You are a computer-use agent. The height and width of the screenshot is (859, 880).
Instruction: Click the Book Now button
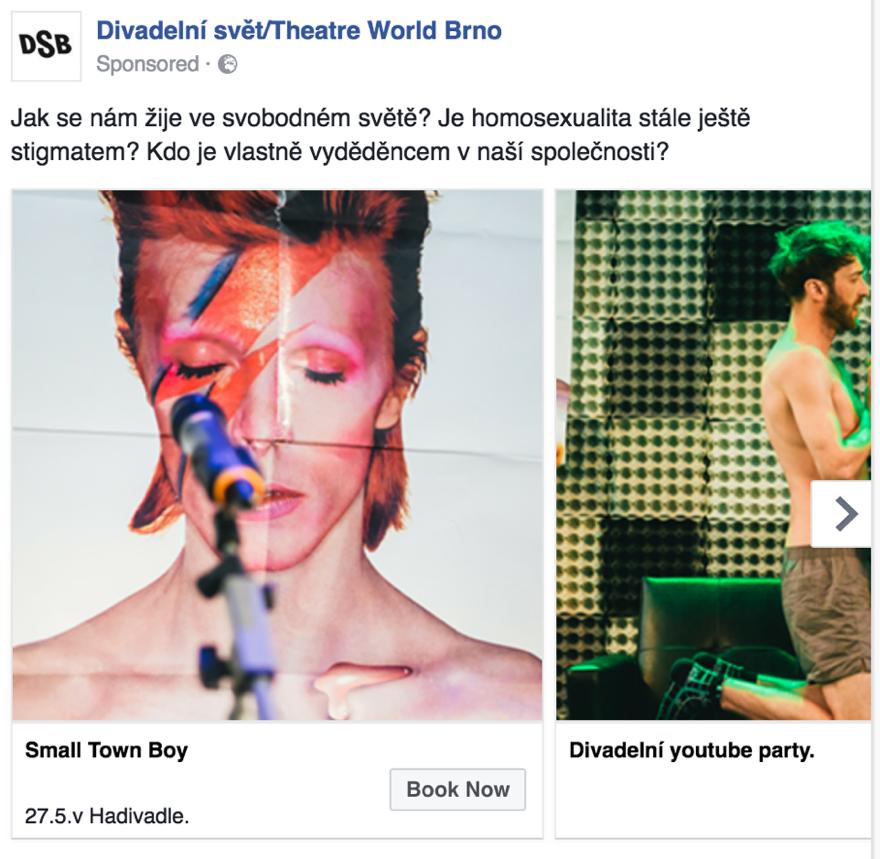coord(458,789)
